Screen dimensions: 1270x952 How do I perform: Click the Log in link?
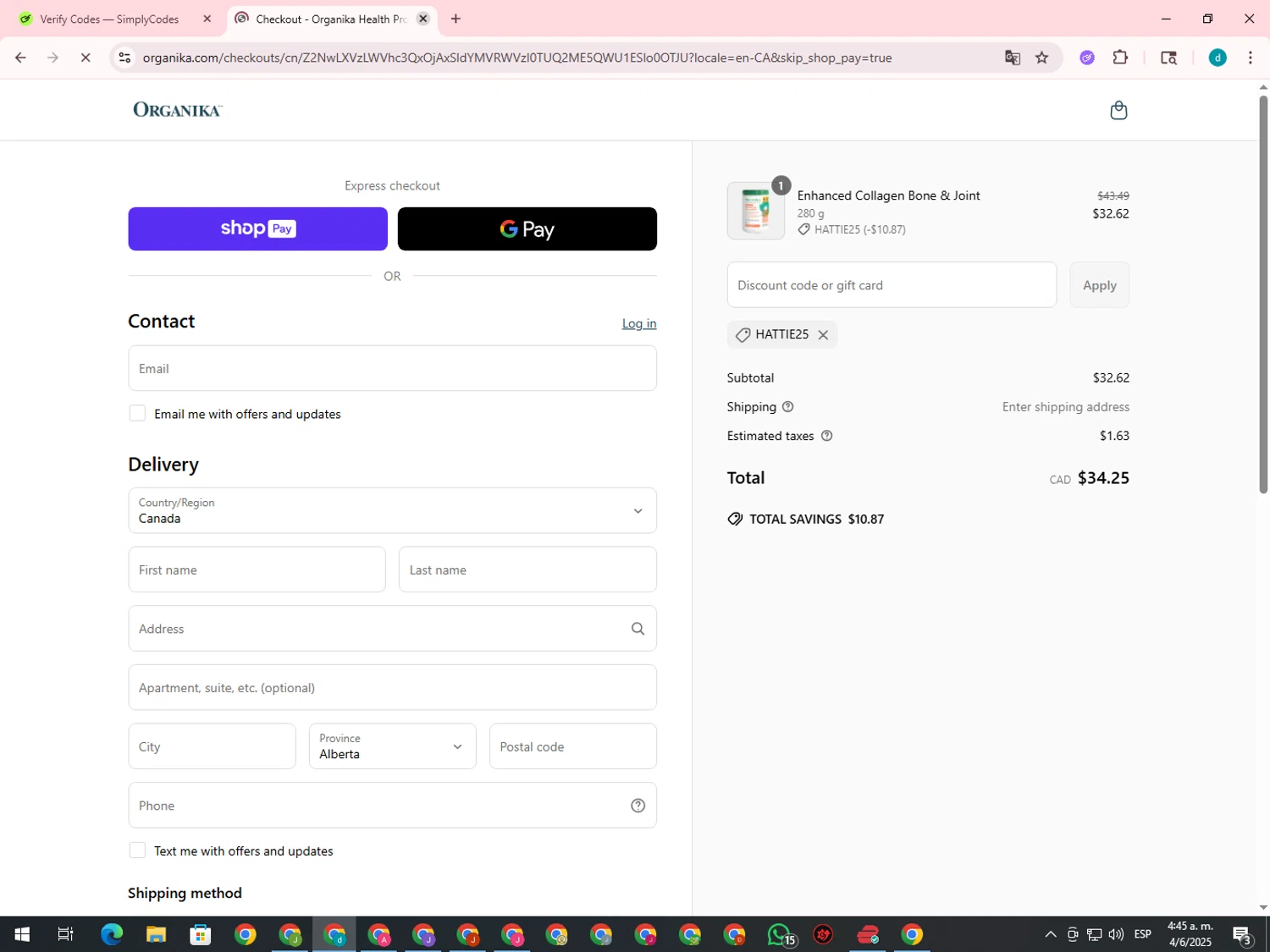tap(639, 323)
